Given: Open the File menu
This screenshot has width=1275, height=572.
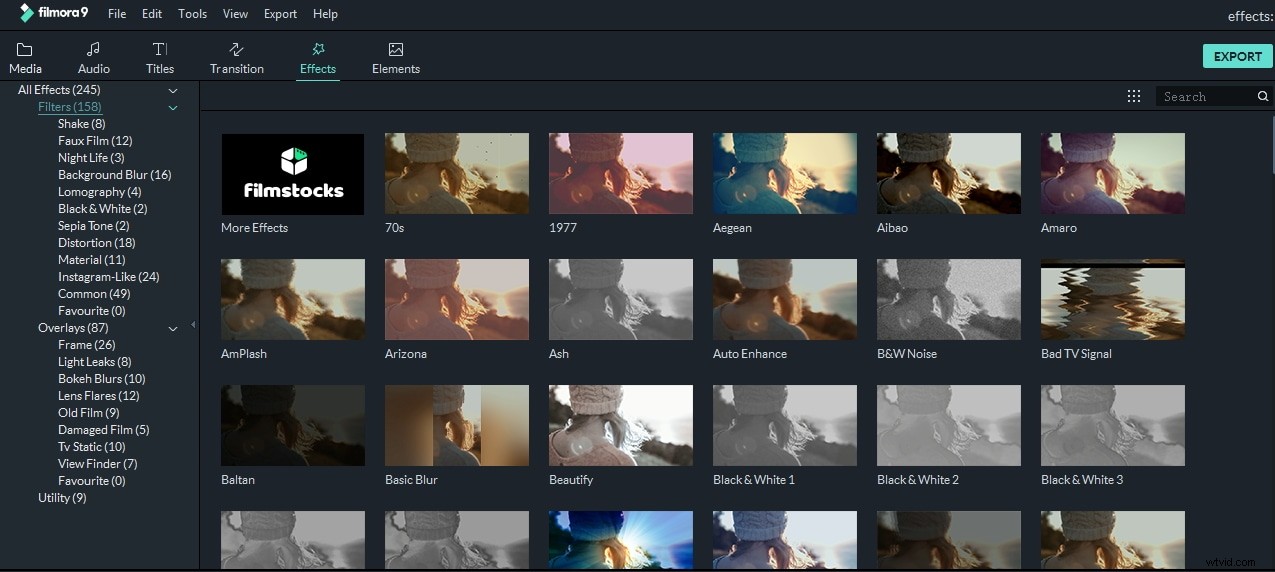Looking at the screenshot, I should coord(117,14).
